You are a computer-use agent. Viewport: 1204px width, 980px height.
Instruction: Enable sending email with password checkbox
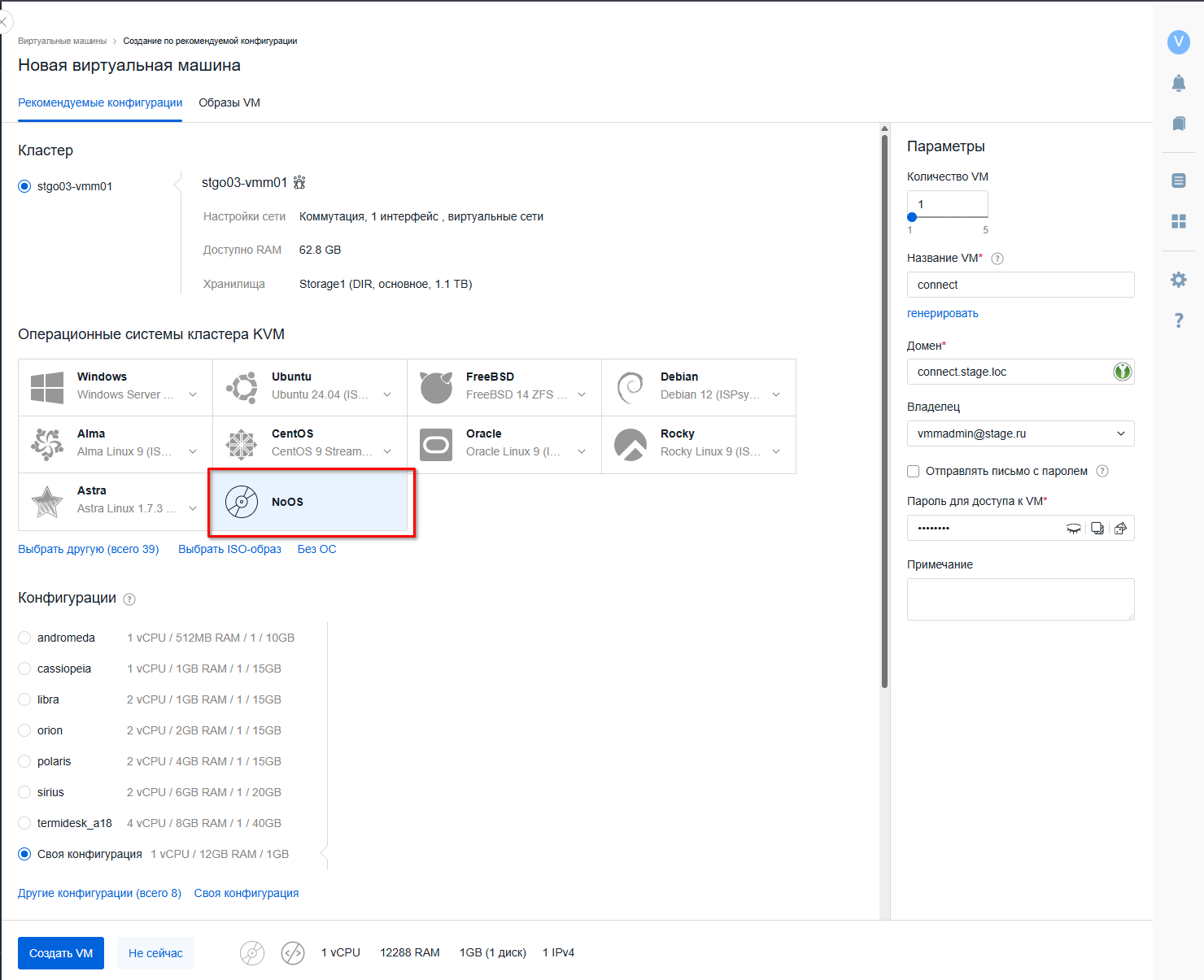[914, 472]
